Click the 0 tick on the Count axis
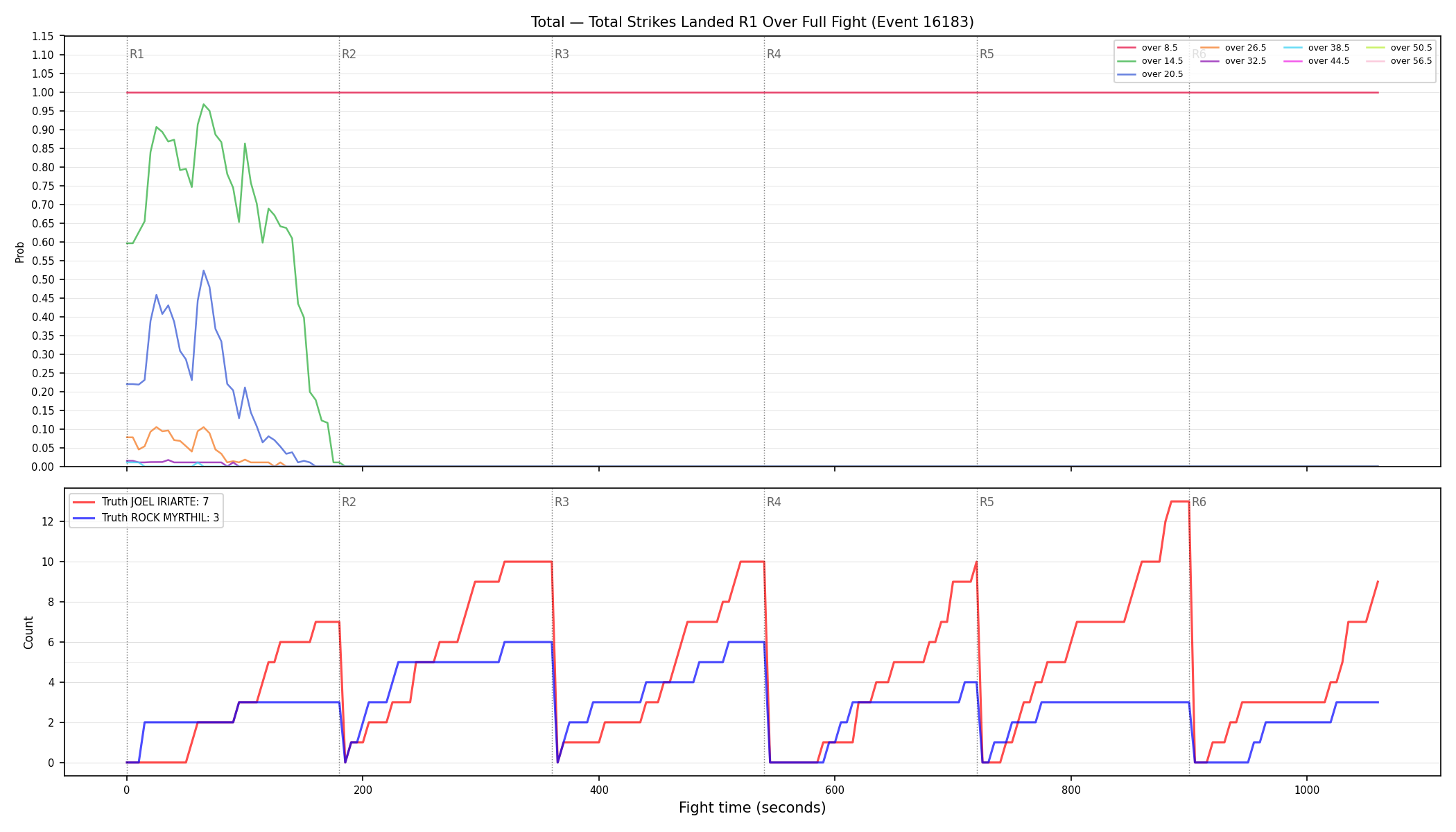Image resolution: width=1456 pixels, height=832 pixels. pos(51,763)
